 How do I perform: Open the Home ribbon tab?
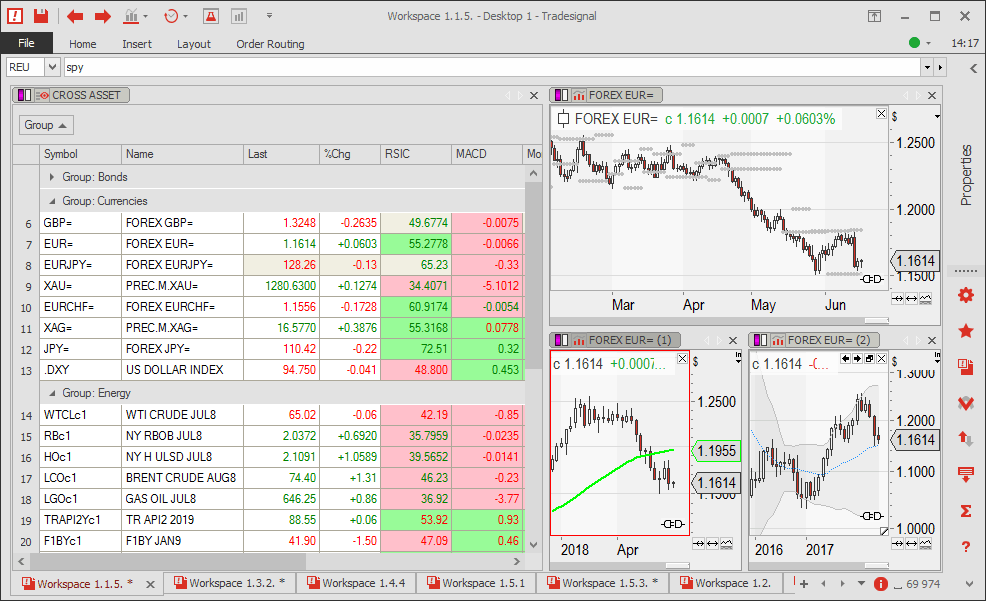pyautogui.click(x=82, y=44)
